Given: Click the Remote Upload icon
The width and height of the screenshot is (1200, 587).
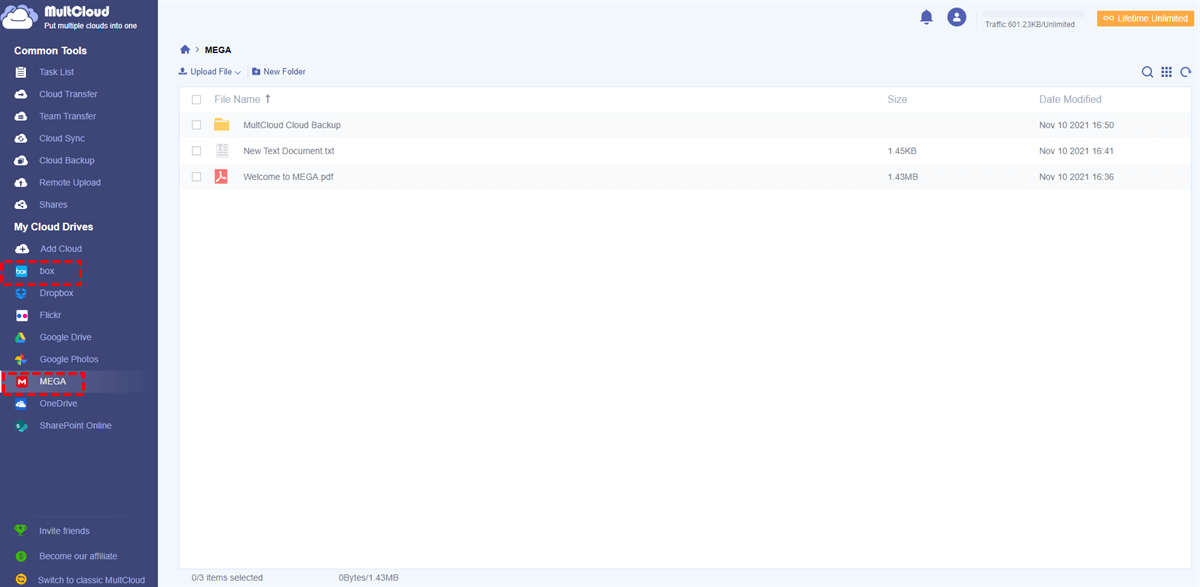Looking at the screenshot, I should click(21, 182).
